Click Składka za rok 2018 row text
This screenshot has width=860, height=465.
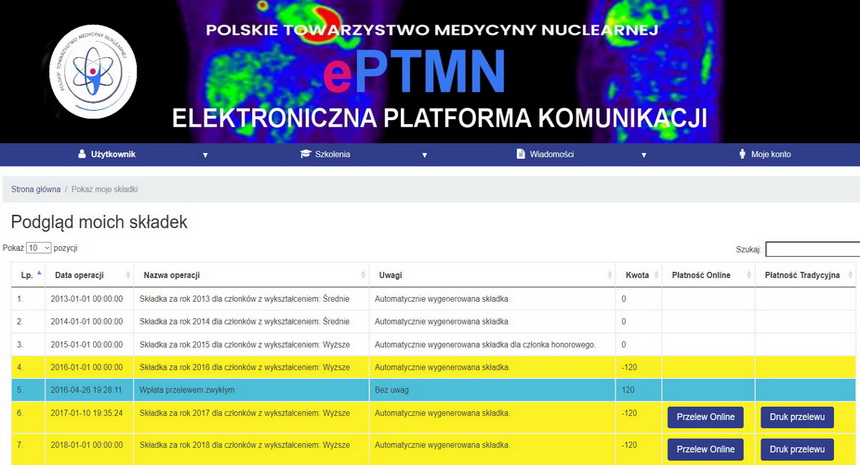[x=244, y=445]
